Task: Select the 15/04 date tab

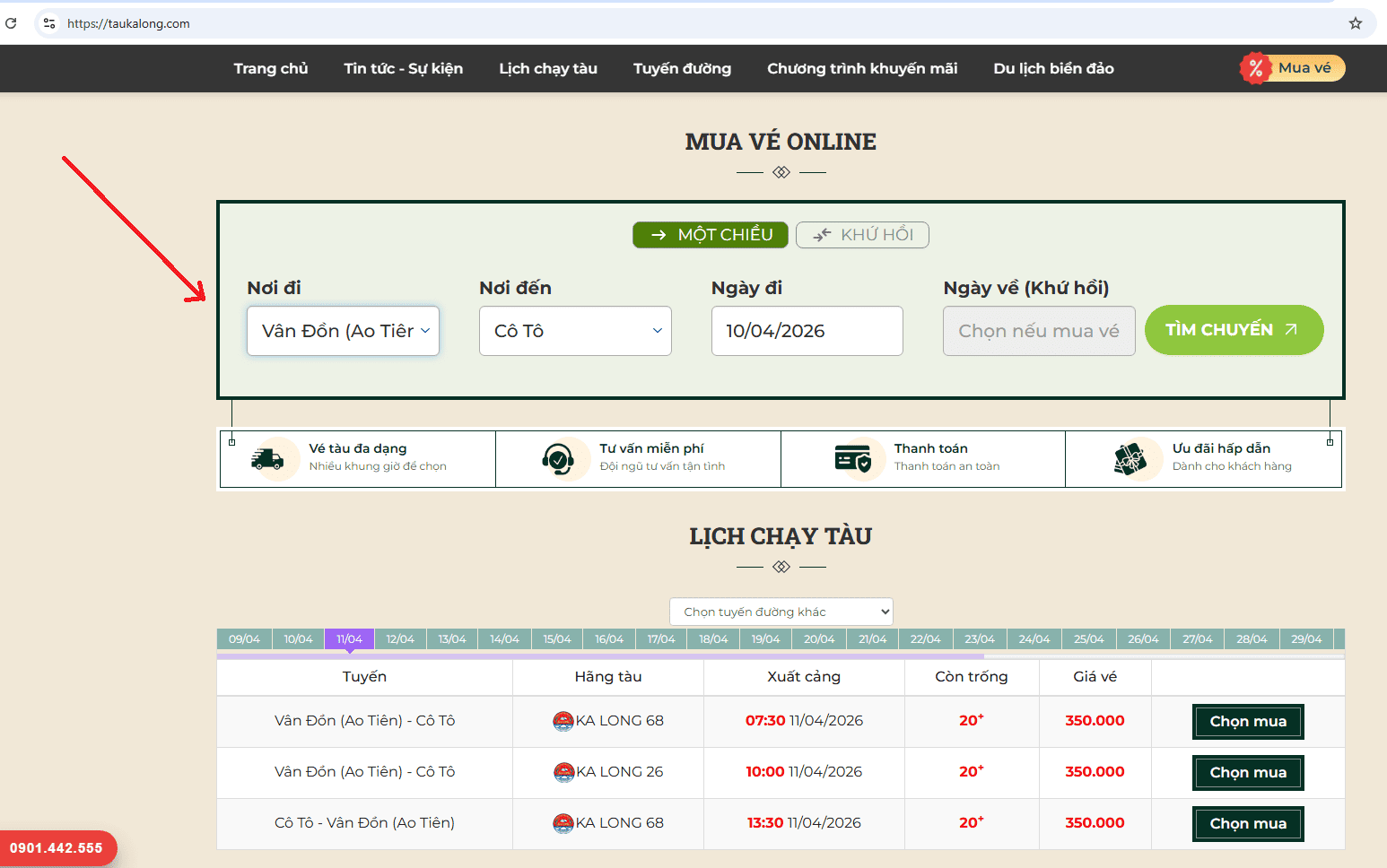Action: [x=557, y=639]
